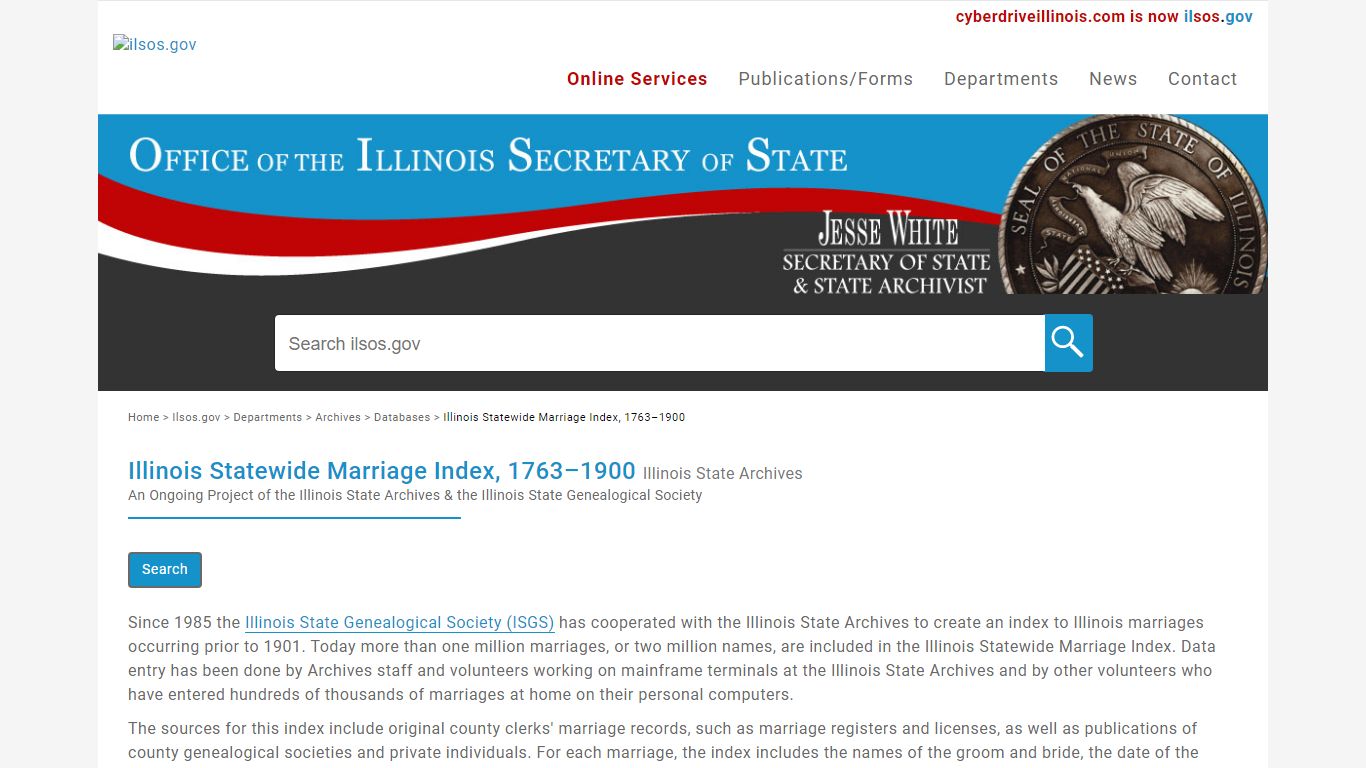The width and height of the screenshot is (1366, 768).
Task: Click breadcrumb text 'Illinois Statewide Marriage Index, 1763–1900'
Action: (x=564, y=417)
